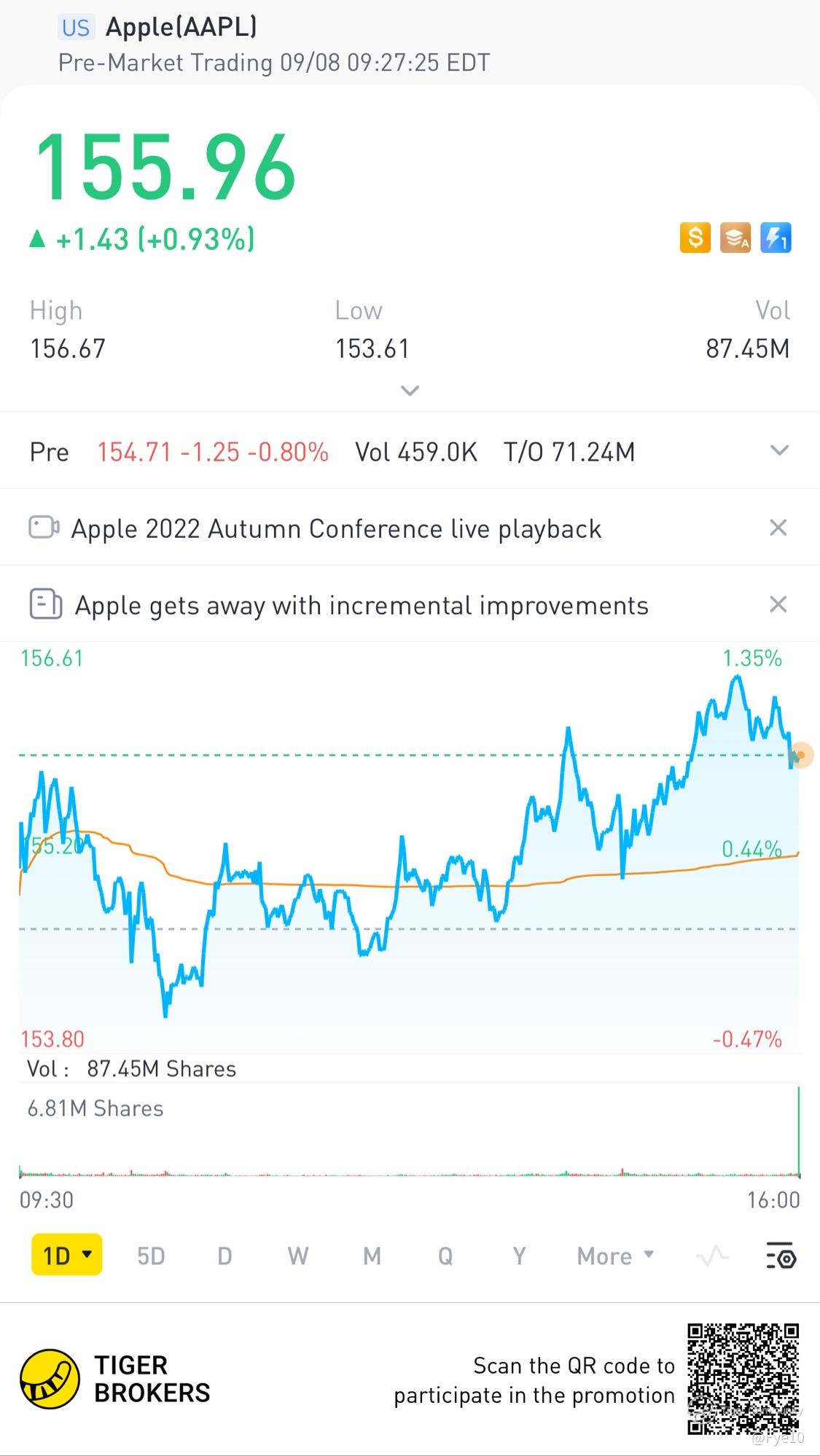Open Apple gets away with incremental improvements article
The image size is (820, 1456).
click(362, 606)
